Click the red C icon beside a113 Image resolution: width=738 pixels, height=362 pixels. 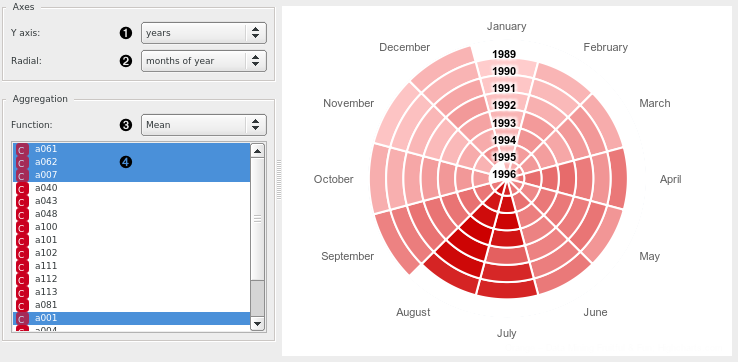(22, 293)
